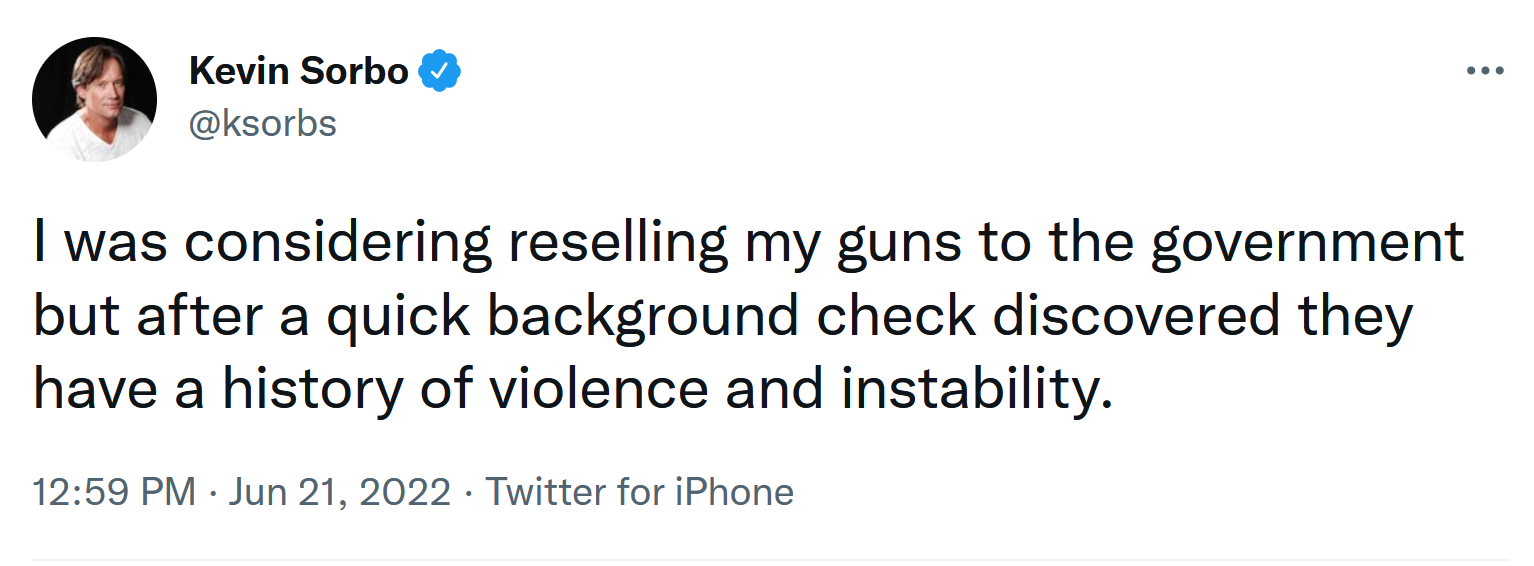Open the more options ellipsis menu
Image resolution: width=1534 pixels, height=566 pixels.
click(x=1485, y=71)
